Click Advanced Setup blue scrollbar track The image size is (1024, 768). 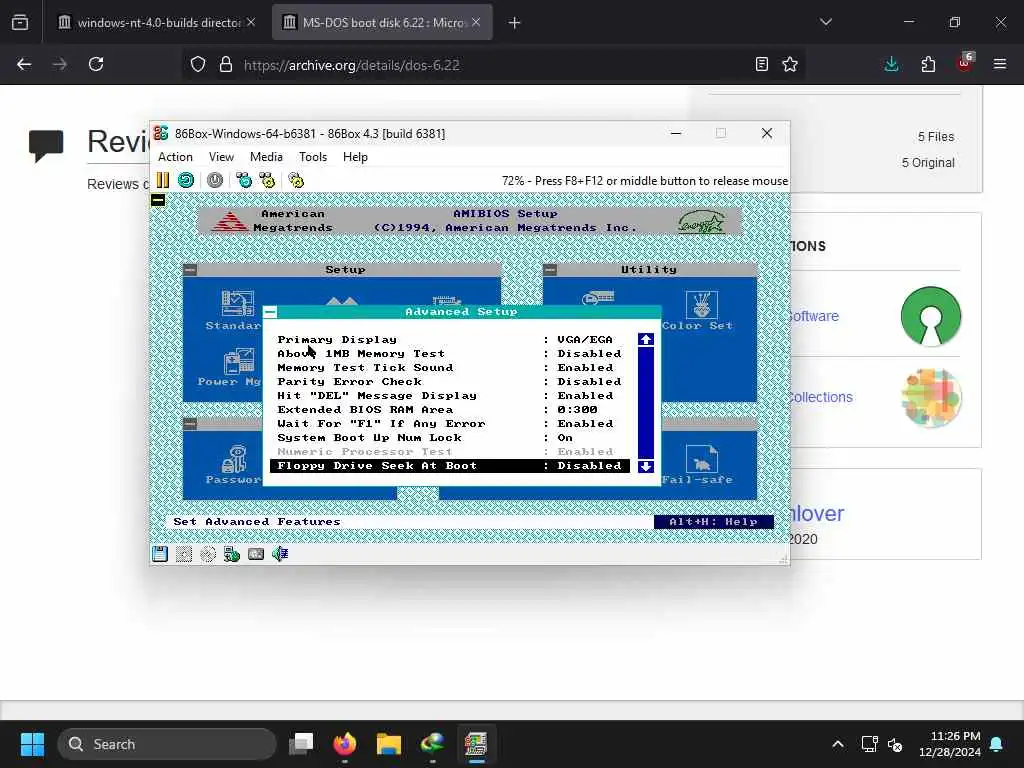point(646,402)
